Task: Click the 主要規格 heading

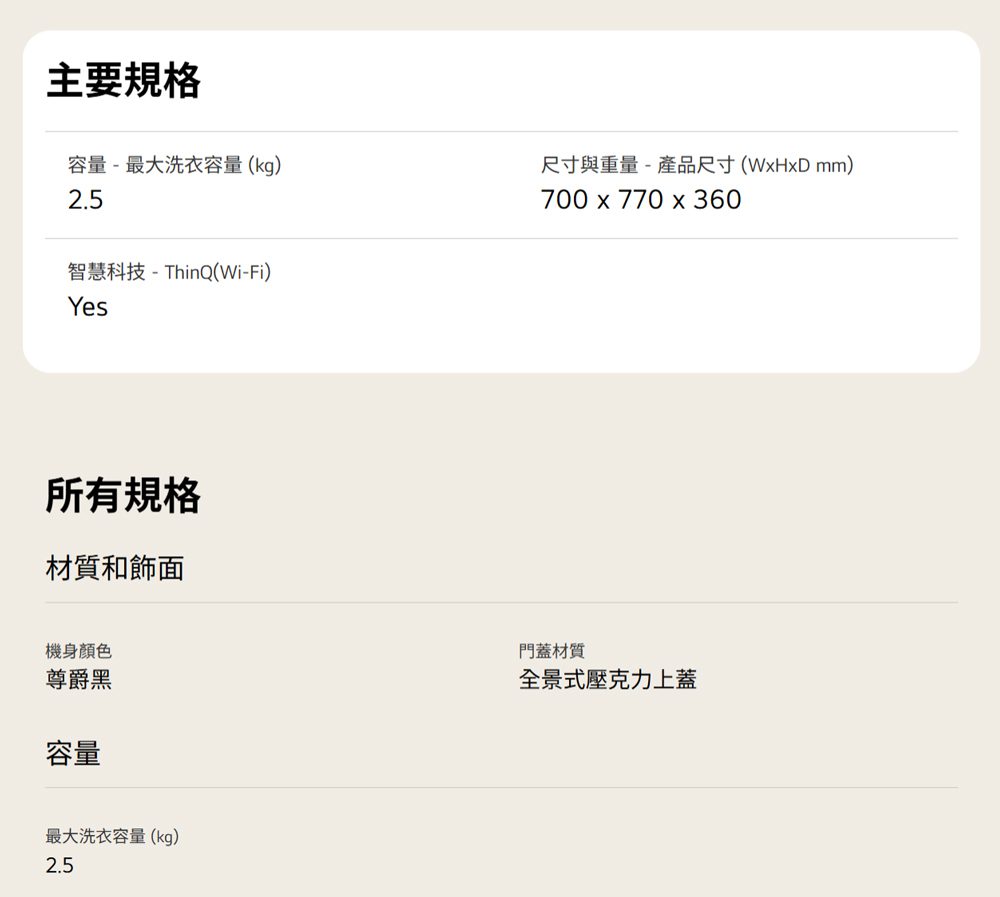Action: pos(123,81)
